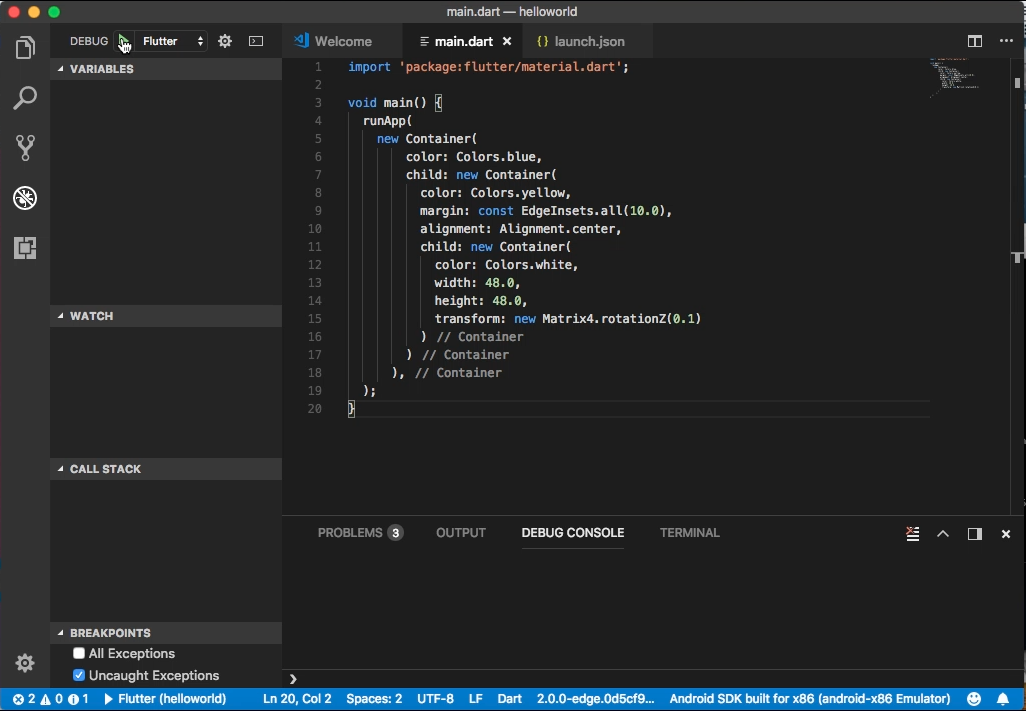Split the editor to the side
Image resolution: width=1026 pixels, height=711 pixels.
pos(974,41)
